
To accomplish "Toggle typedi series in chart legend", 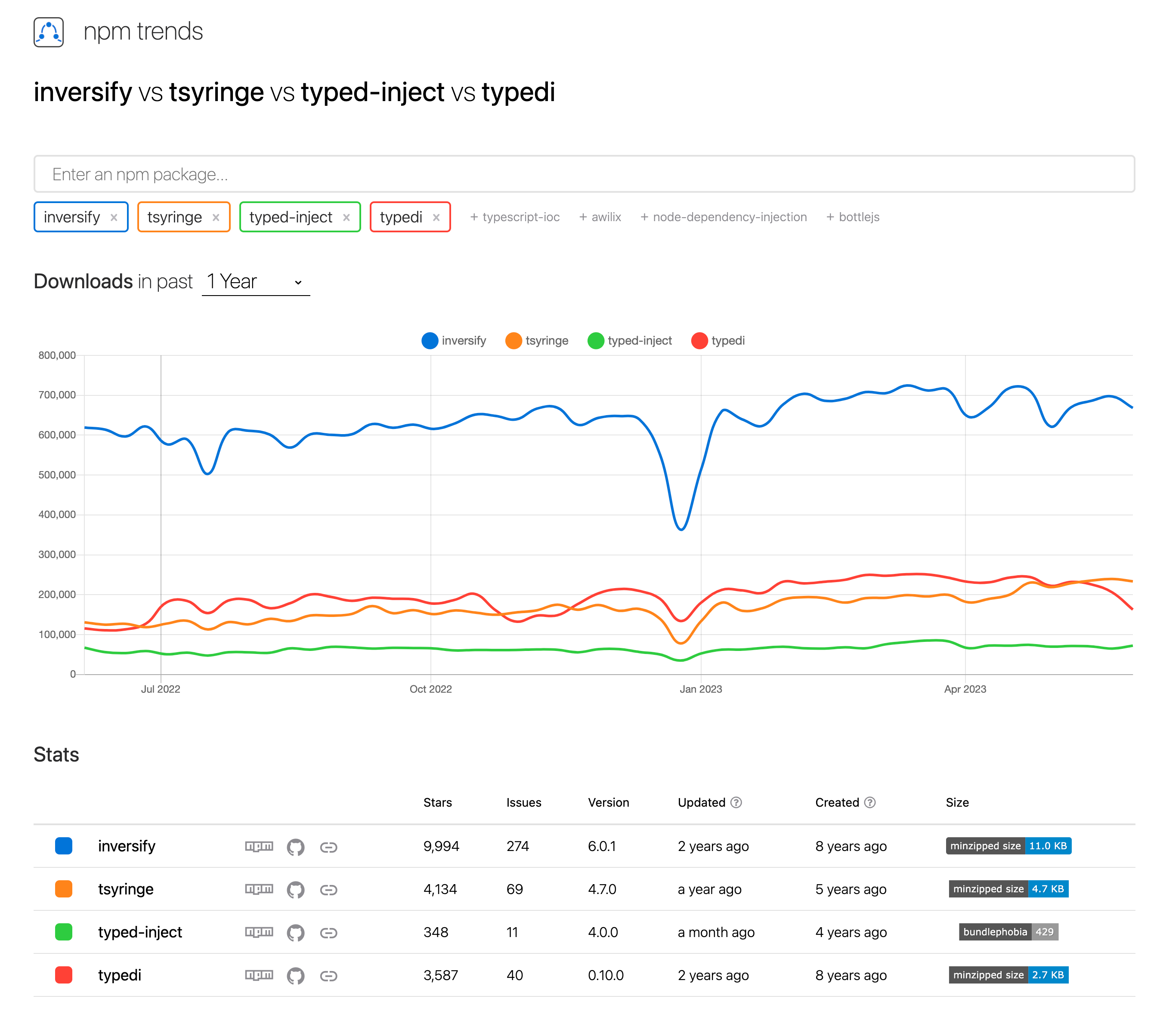I will pos(718,340).
